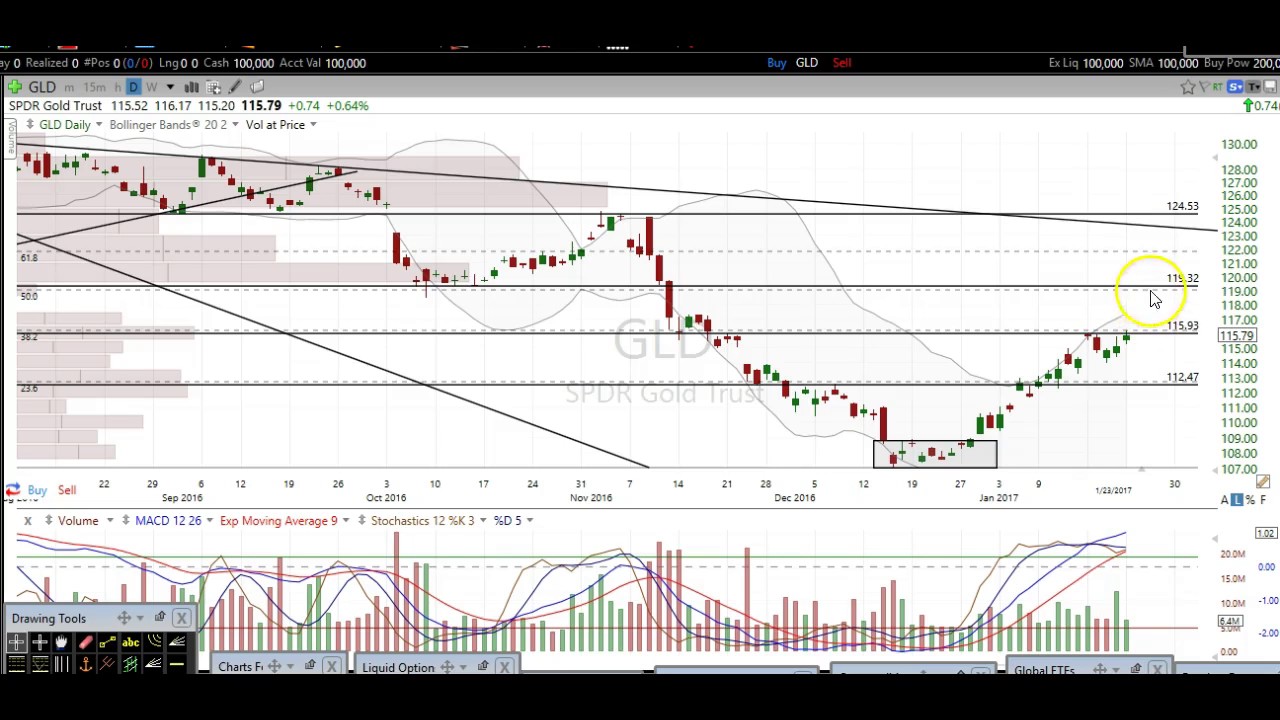This screenshot has height=720, width=1280.
Task: Switch to the Weekly (W) timeframe
Action: coord(151,87)
